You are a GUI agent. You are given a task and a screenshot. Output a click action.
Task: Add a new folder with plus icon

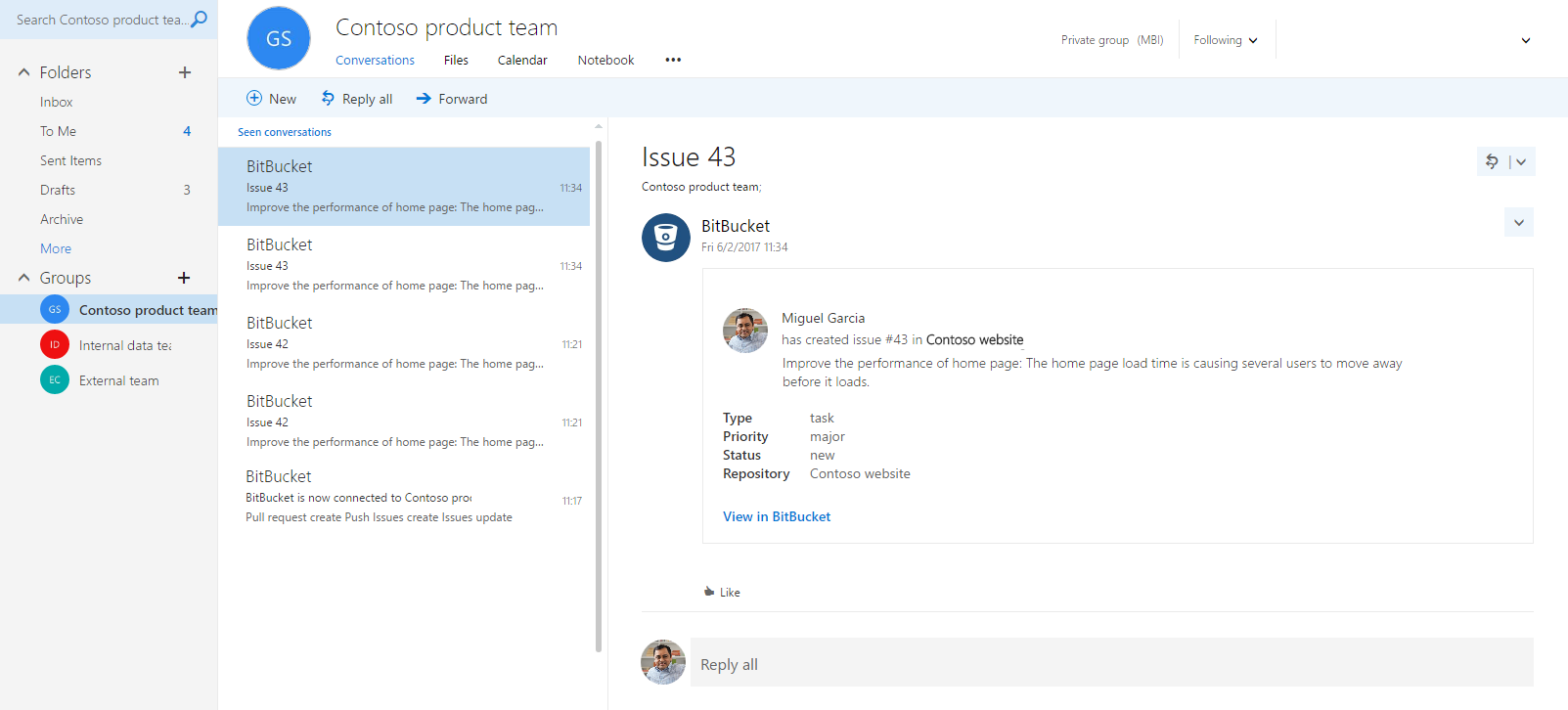185,72
